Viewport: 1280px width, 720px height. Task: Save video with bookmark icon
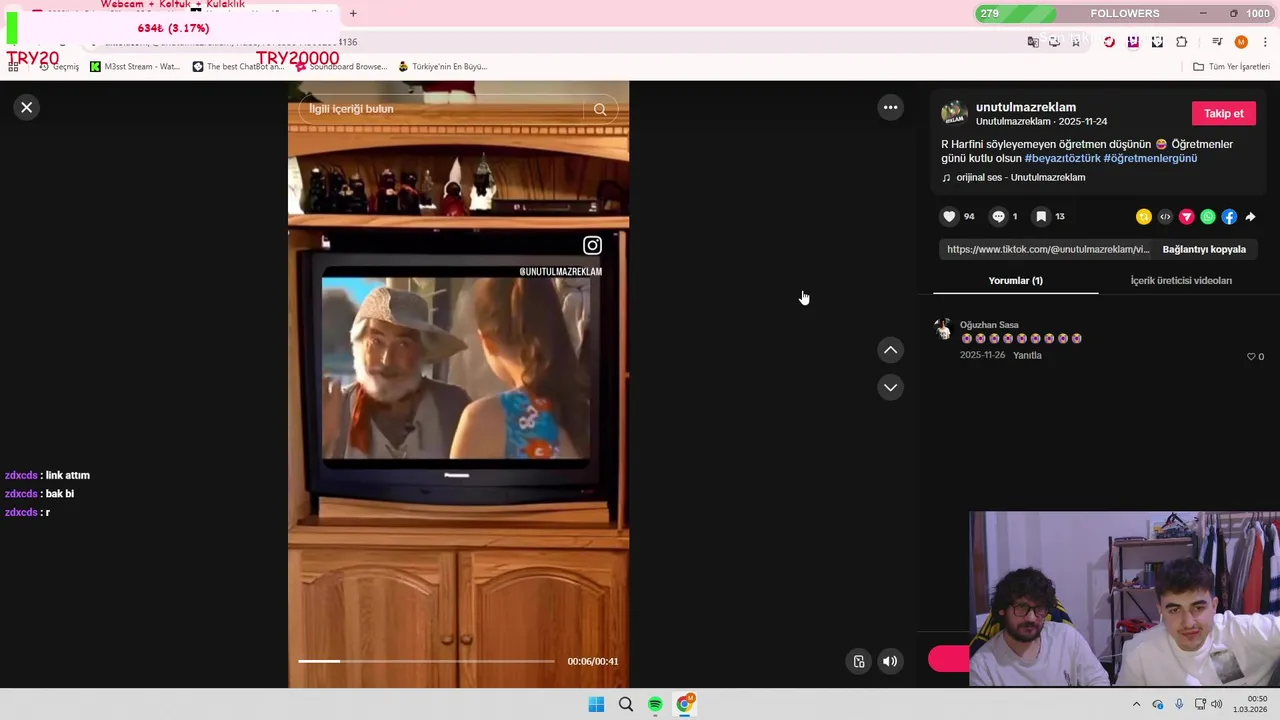coord(1041,216)
